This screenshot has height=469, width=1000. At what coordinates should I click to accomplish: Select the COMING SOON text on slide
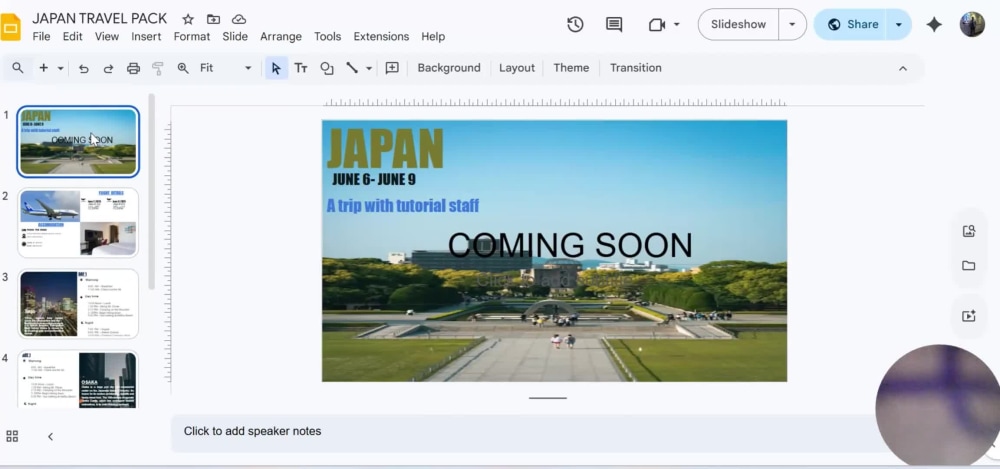570,245
